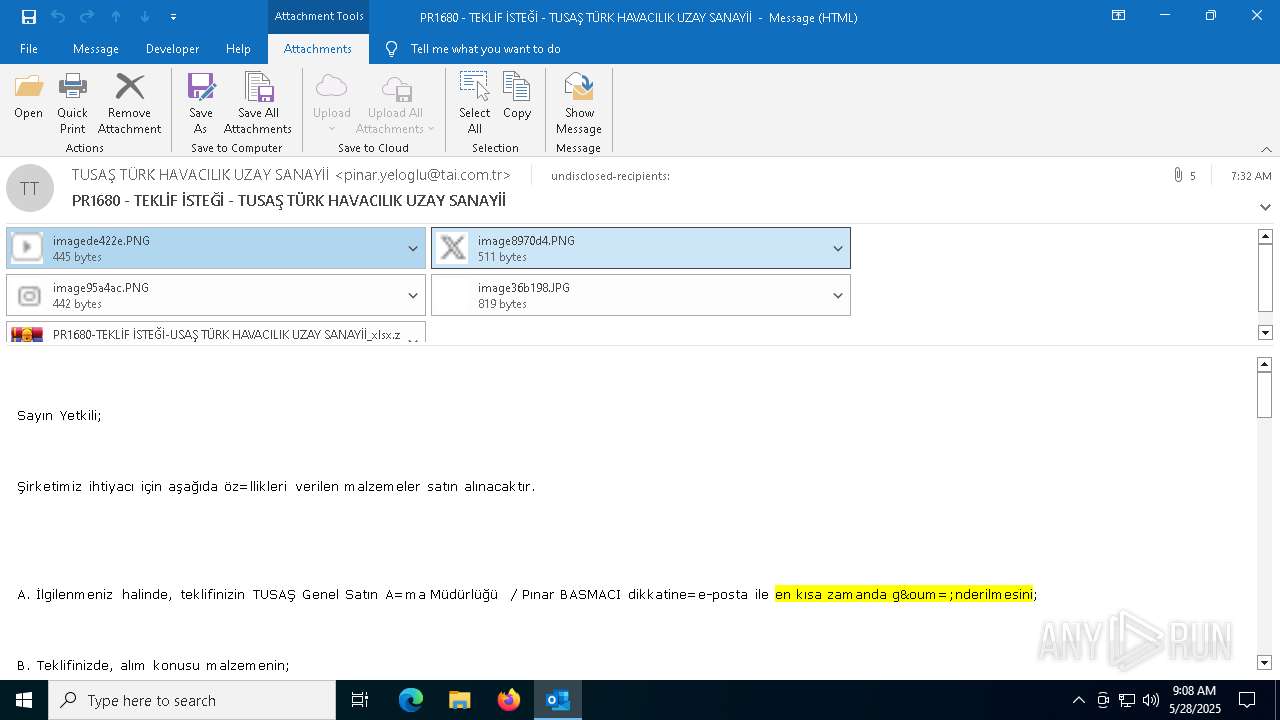
Task: Open the File menu tab
Action: [x=29, y=49]
